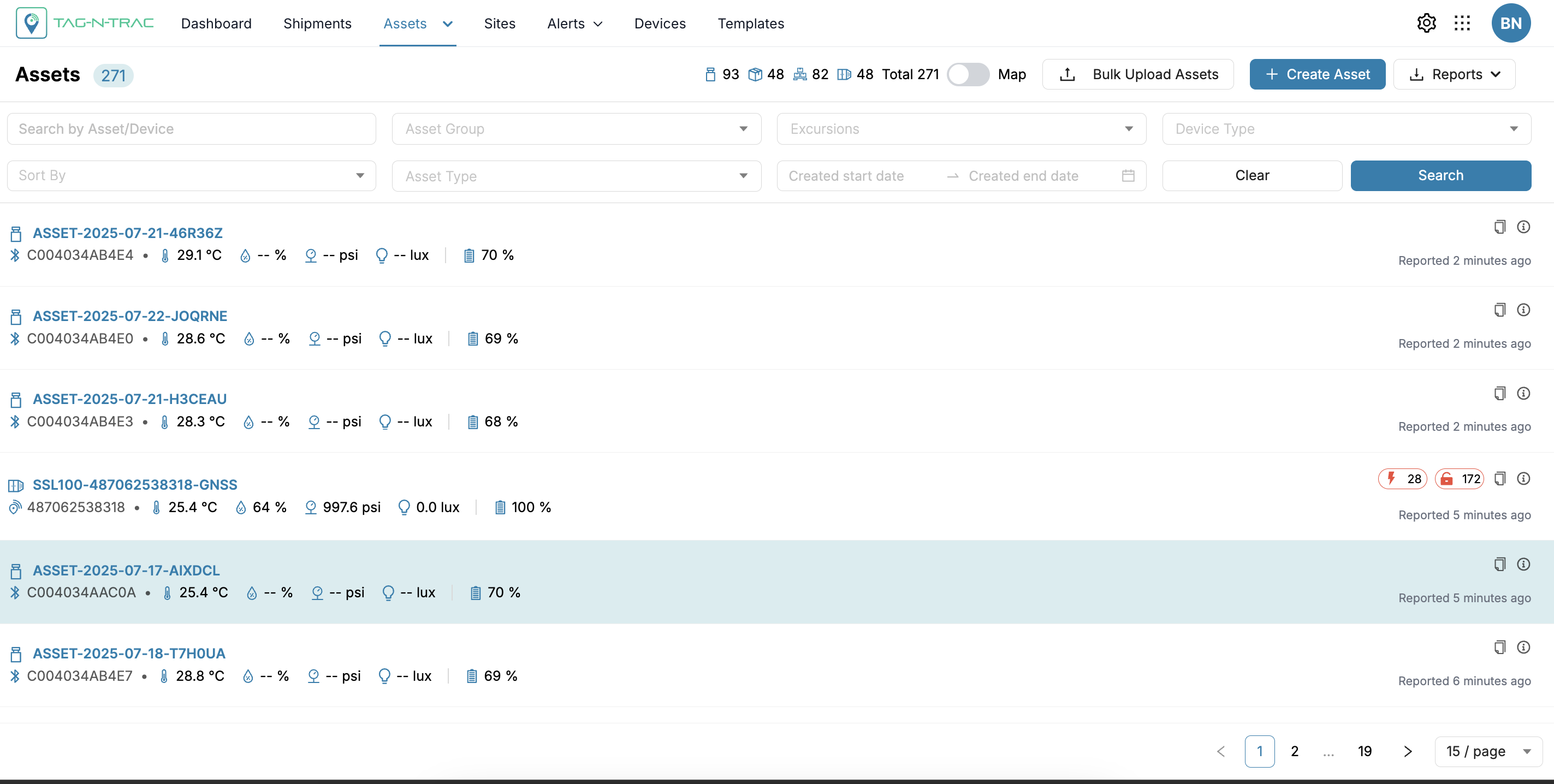This screenshot has width=1554, height=784.
Task: Go to the Shipments tab
Action: point(317,23)
